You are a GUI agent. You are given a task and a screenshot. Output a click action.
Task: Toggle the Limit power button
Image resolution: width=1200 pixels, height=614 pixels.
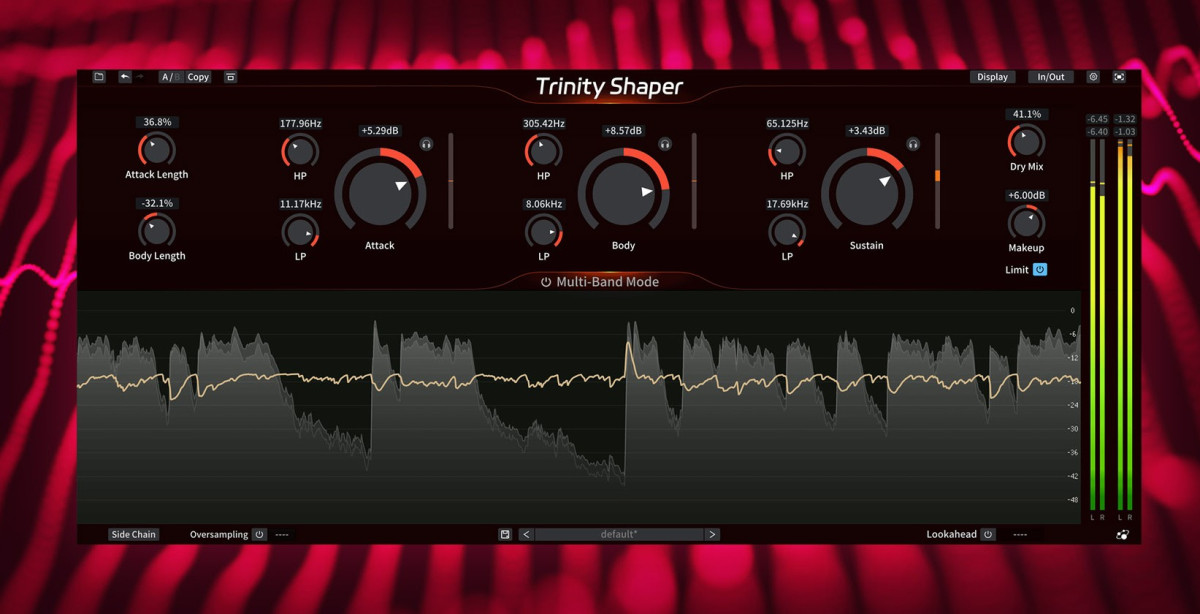pyautogui.click(x=1040, y=270)
